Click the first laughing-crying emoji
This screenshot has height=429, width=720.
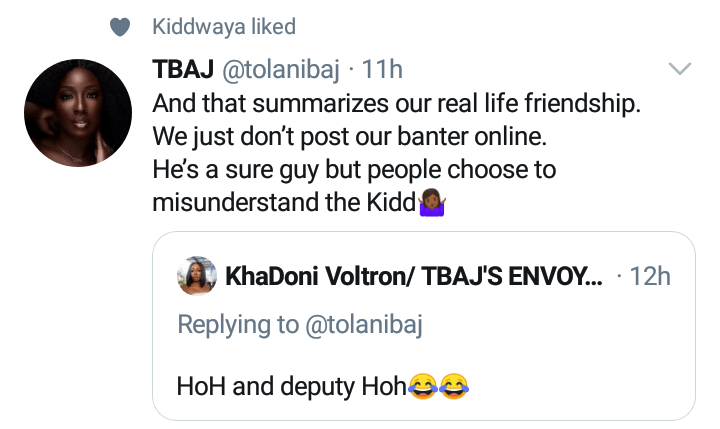point(424,385)
